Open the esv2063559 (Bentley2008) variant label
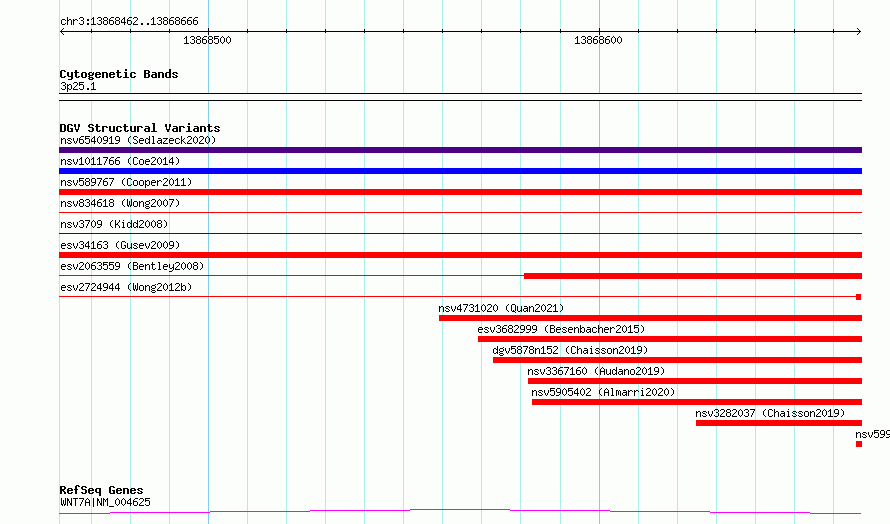The height and width of the screenshot is (524, 890). pyautogui.click(x=132, y=266)
